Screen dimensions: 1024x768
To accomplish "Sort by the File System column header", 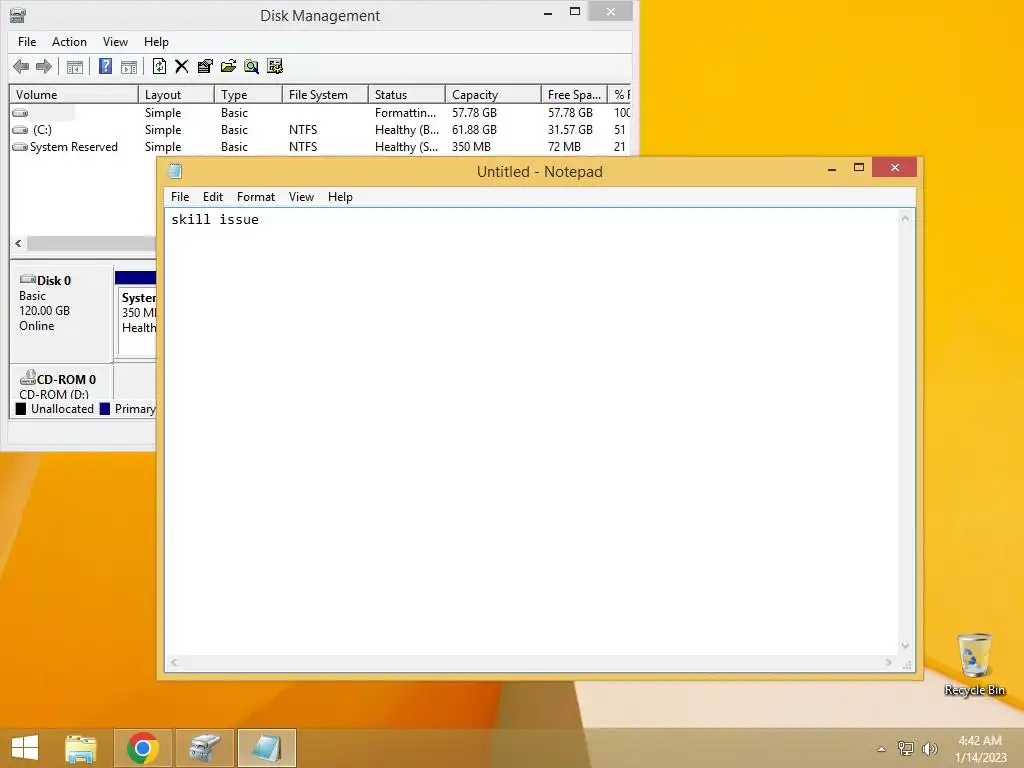I will (325, 95).
